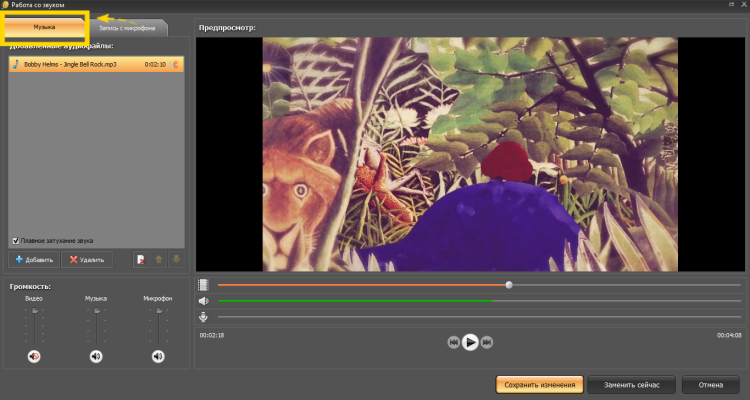Jump to previous with rewind button
This screenshot has height=400, width=750.
[x=453, y=342]
